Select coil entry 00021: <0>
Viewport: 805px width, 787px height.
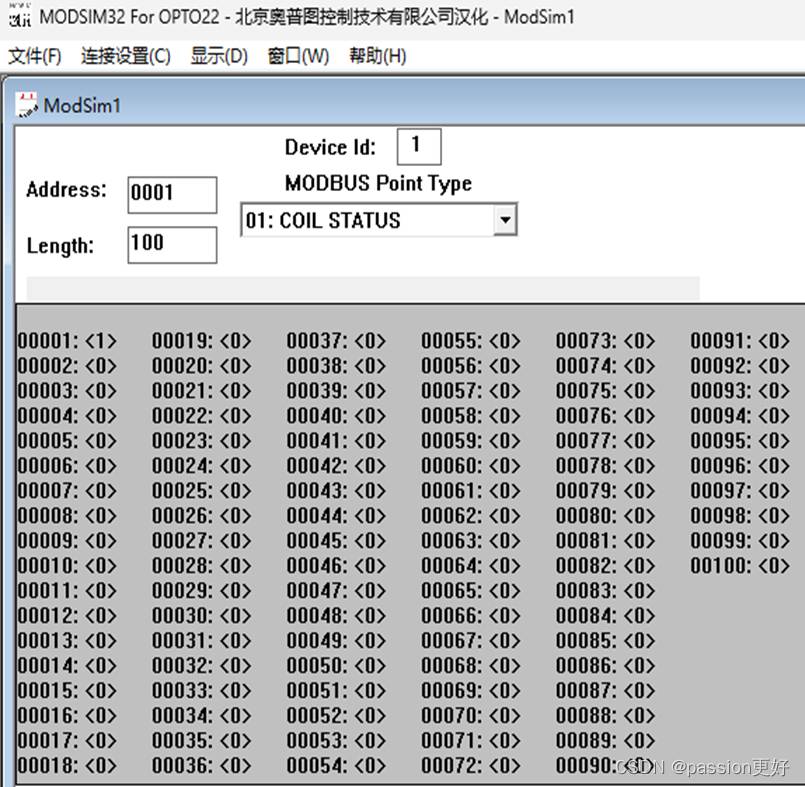[x=202, y=391]
